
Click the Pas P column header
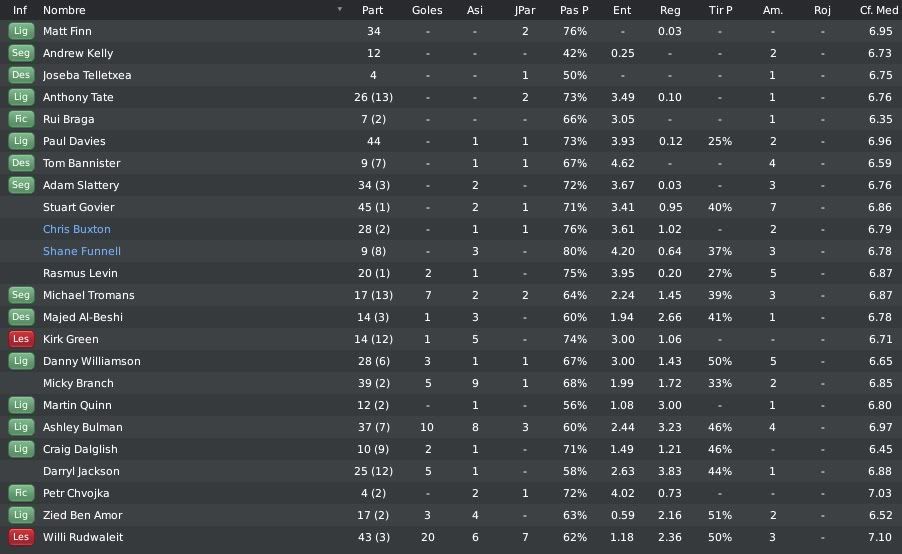(x=574, y=10)
